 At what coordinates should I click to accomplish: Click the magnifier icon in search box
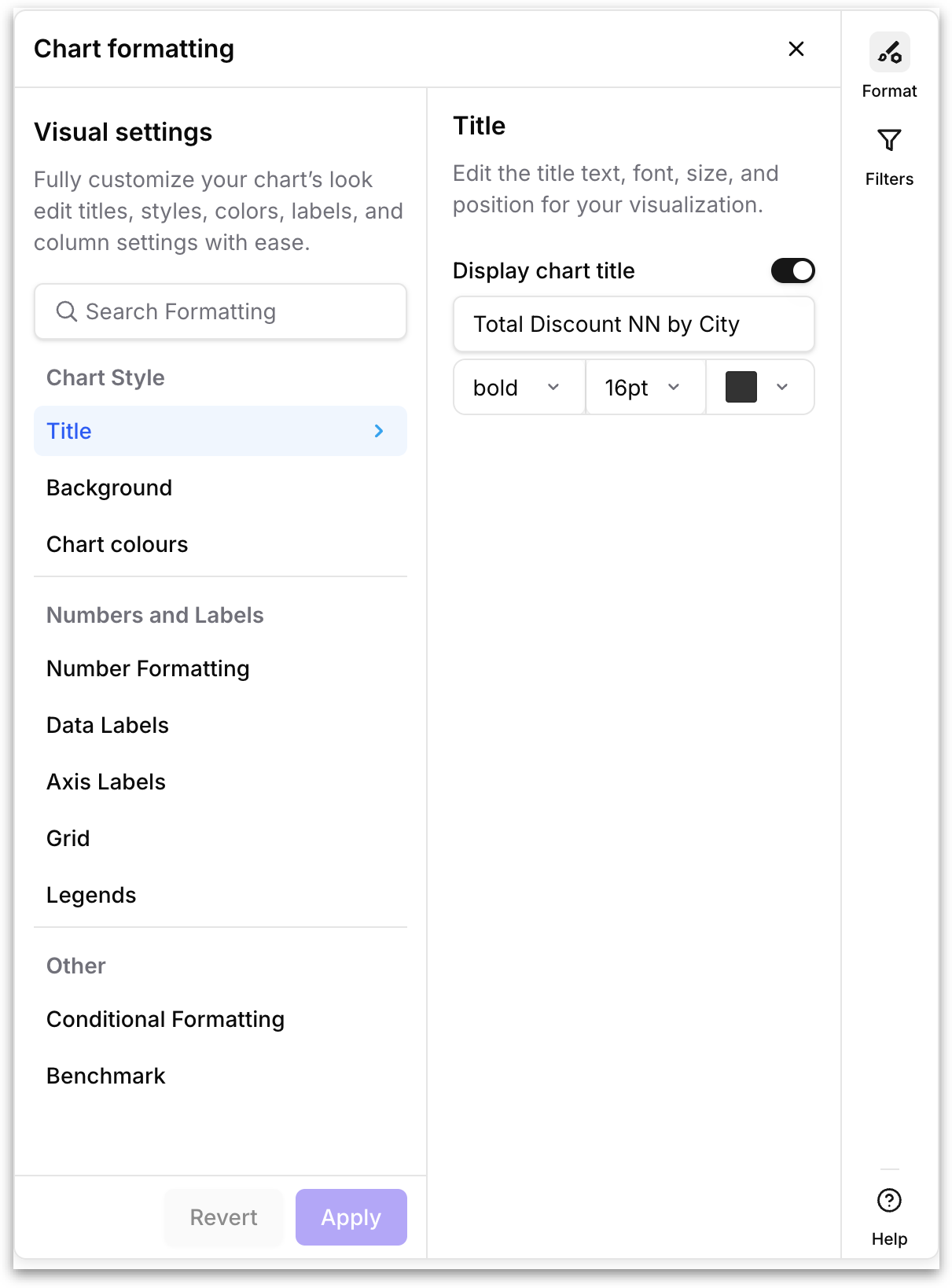[67, 311]
